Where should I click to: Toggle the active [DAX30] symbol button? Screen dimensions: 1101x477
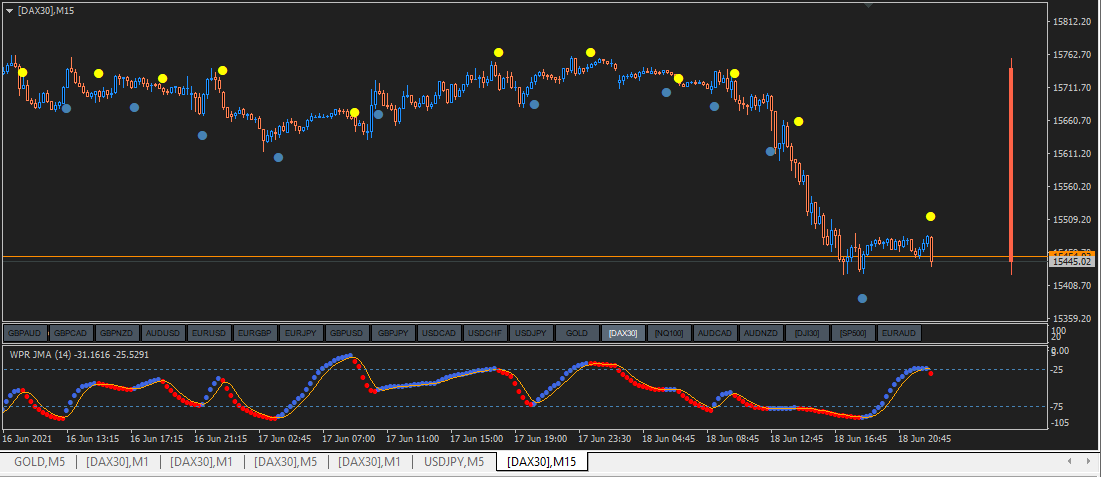tap(623, 333)
